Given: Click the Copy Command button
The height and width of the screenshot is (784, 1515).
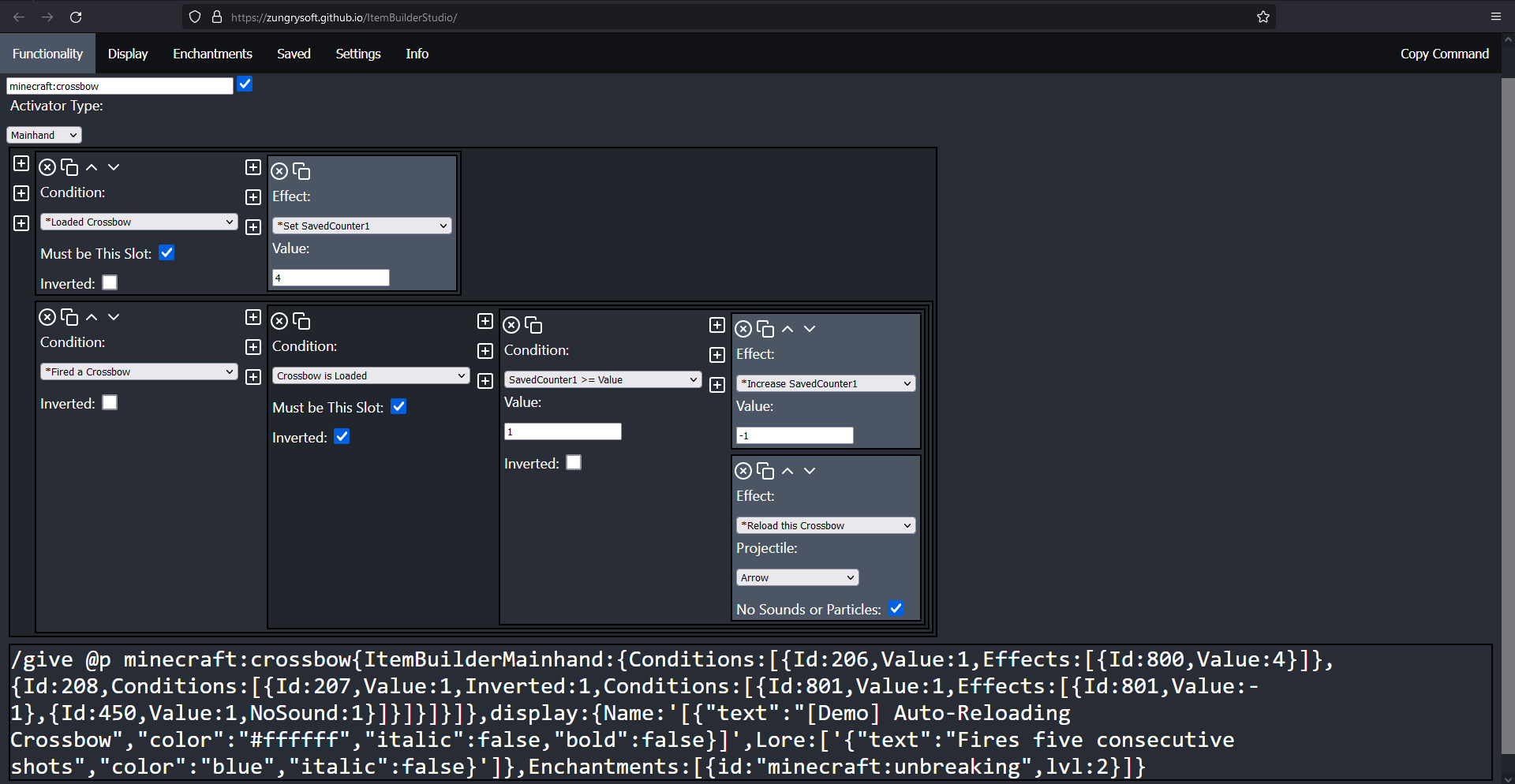Looking at the screenshot, I should 1444,54.
